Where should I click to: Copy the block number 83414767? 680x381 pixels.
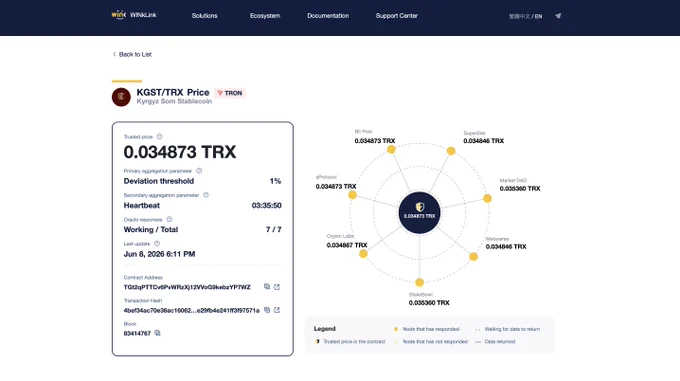[x=157, y=333]
